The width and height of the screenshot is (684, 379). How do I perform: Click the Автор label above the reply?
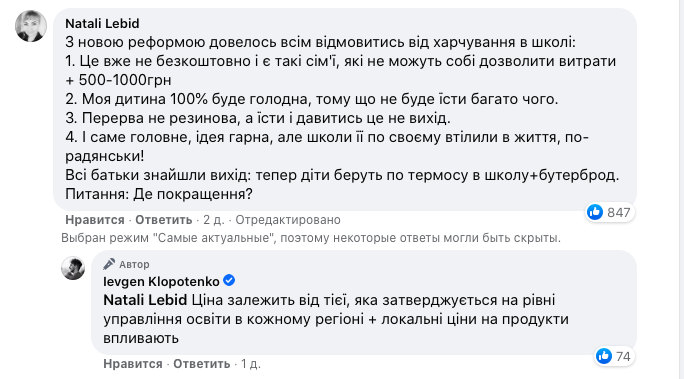[x=134, y=264]
